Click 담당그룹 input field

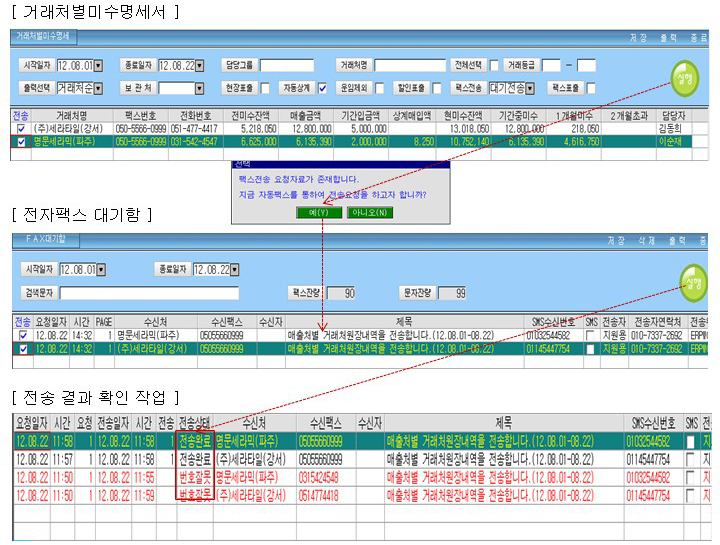point(287,66)
